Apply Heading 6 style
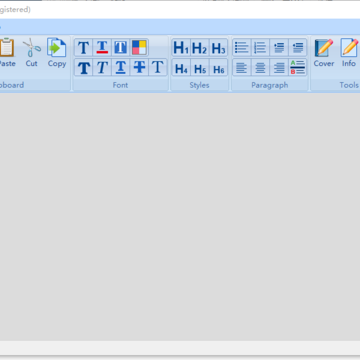The width and height of the screenshot is (360, 360). 218,68
